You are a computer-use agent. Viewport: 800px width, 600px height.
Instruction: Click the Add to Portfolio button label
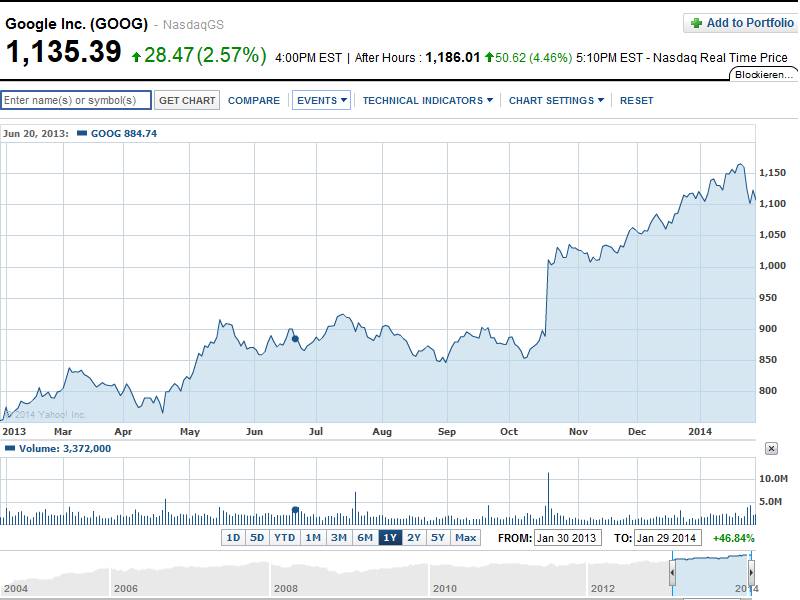coord(750,23)
